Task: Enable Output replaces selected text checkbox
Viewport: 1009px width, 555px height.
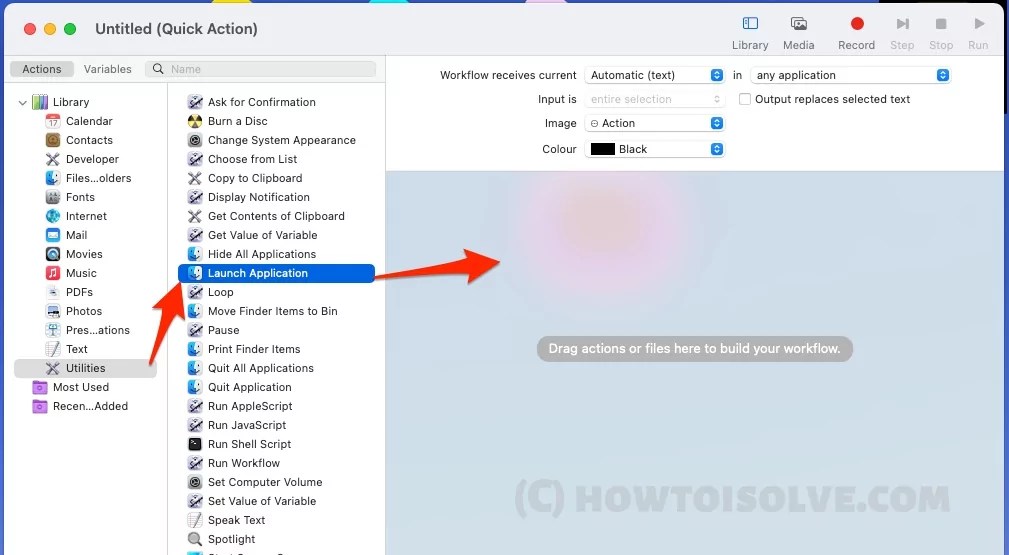Action: point(745,99)
